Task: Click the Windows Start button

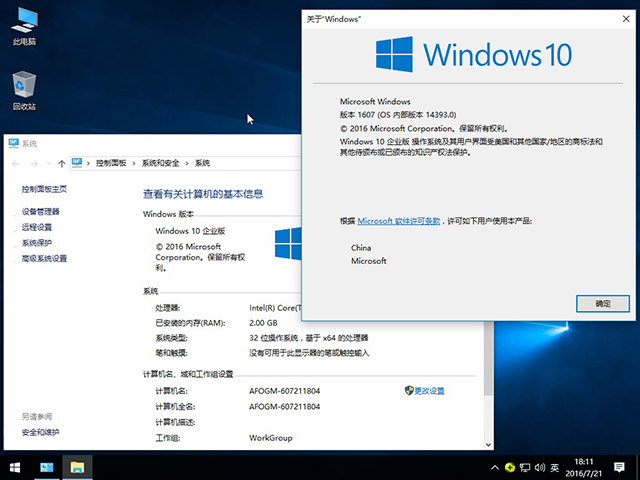Action: 15,467
